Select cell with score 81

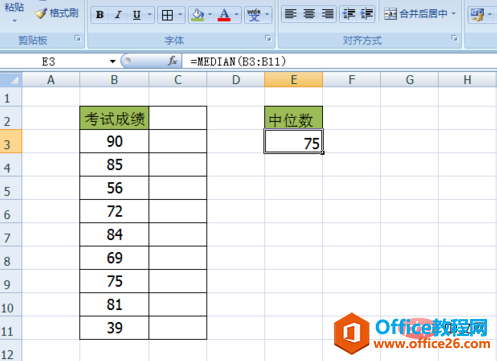coord(114,305)
